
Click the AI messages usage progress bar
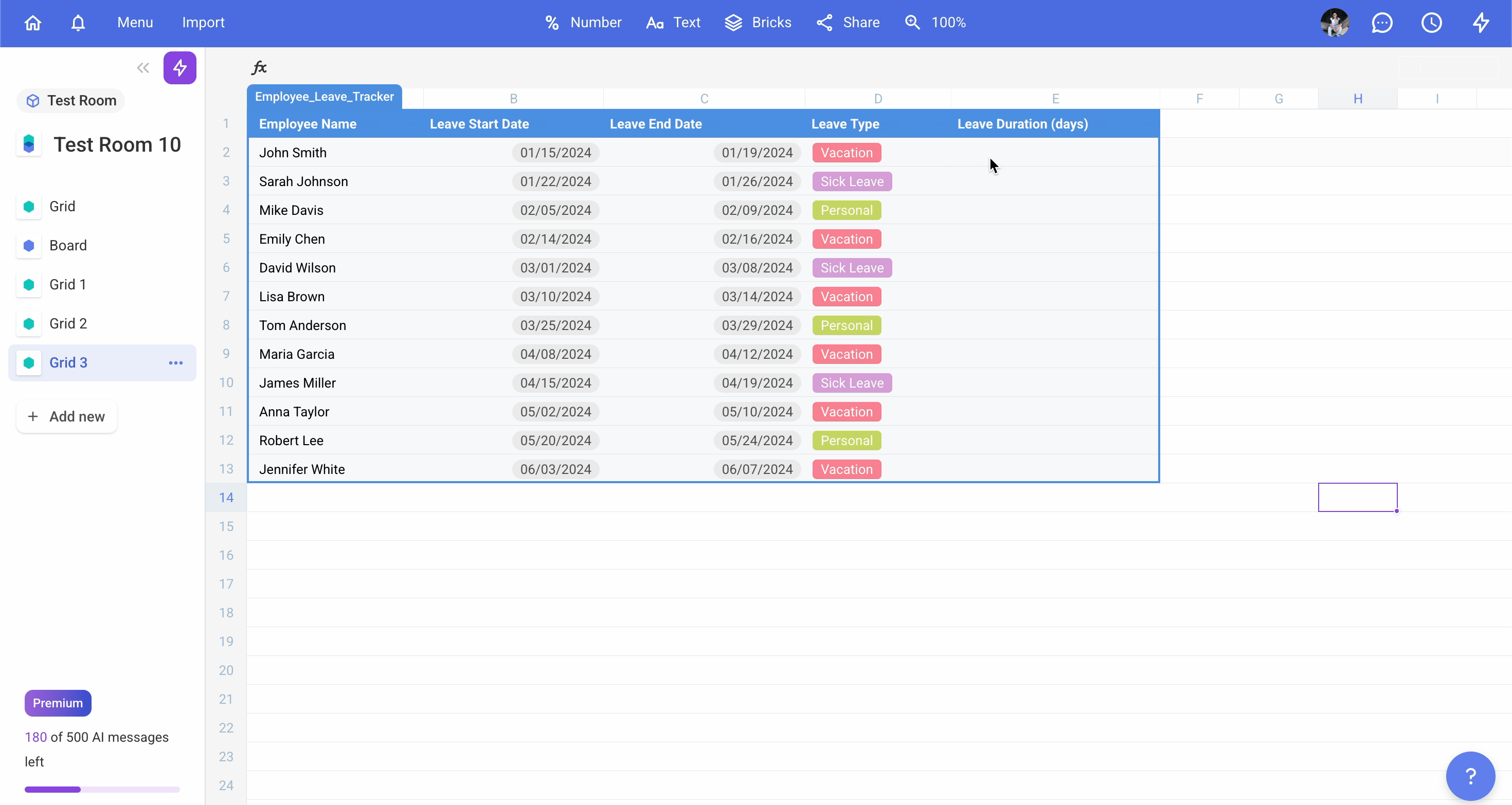[x=101, y=789]
